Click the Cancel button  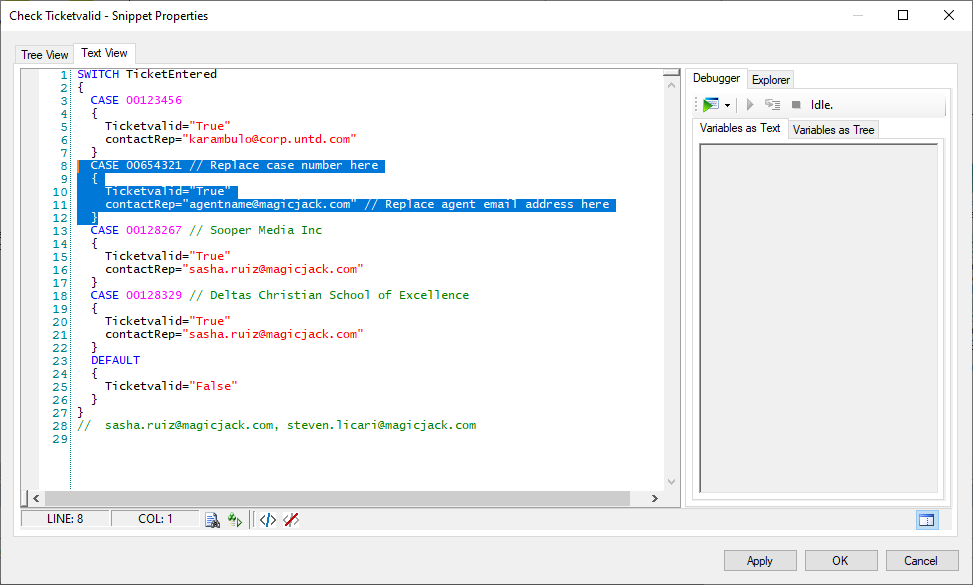click(921, 561)
